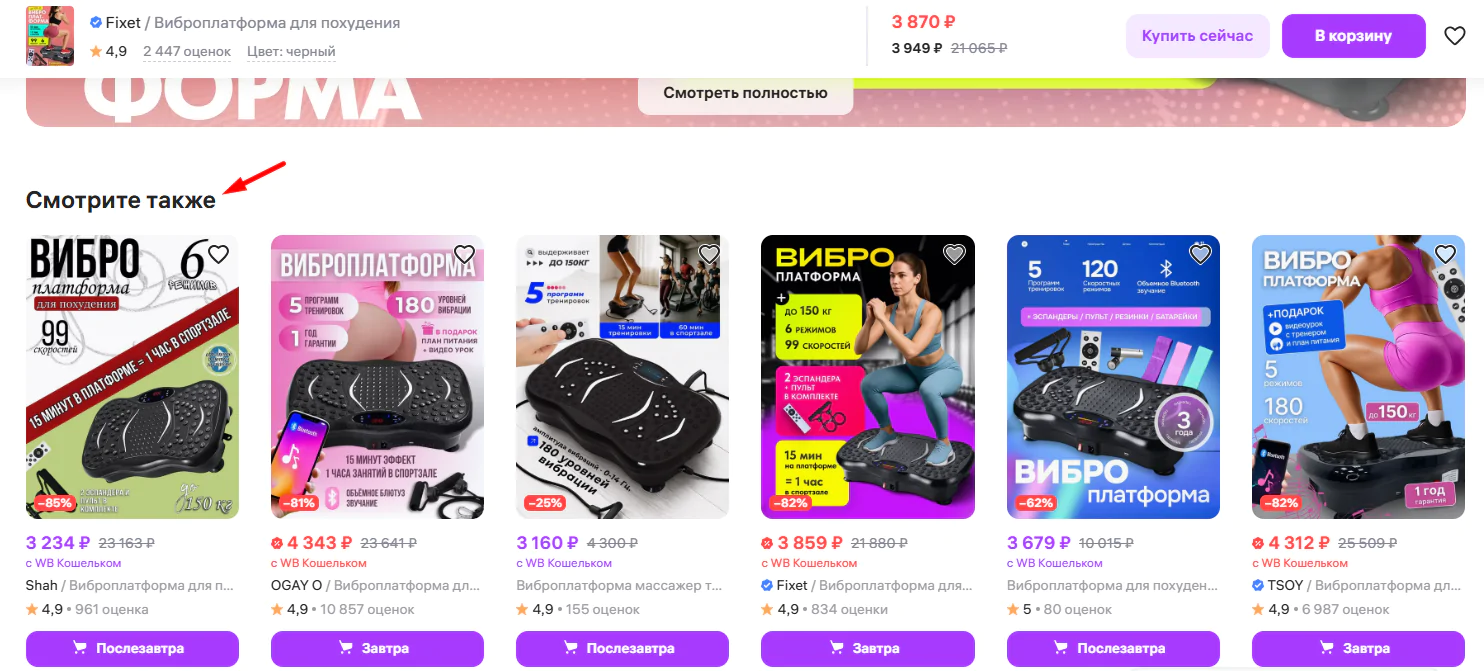This screenshot has height=671, width=1484.
Task: Open the Fixet brand link in header
Action: [x=123, y=23]
